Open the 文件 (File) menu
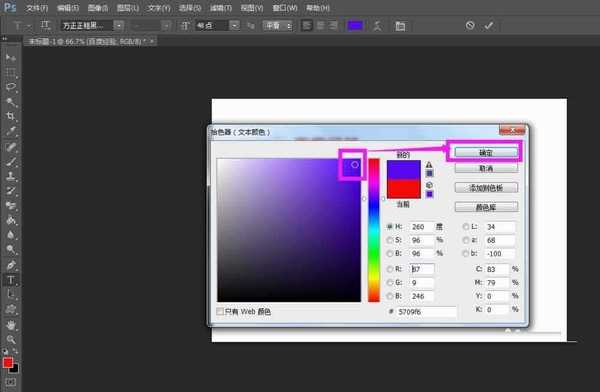Screen dimensions: 600x392 tap(37, 8)
